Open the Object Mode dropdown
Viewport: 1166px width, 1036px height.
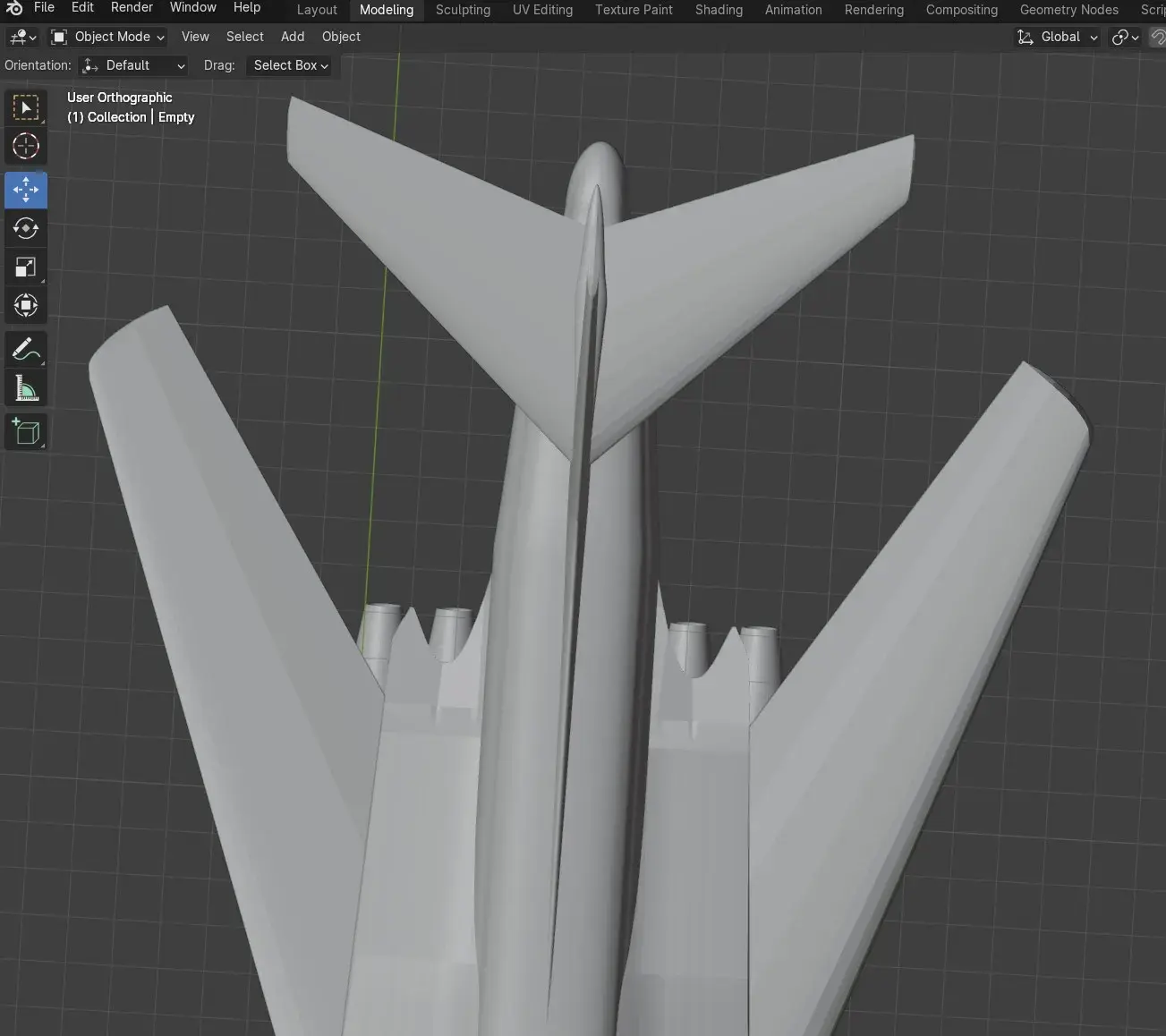point(108,37)
